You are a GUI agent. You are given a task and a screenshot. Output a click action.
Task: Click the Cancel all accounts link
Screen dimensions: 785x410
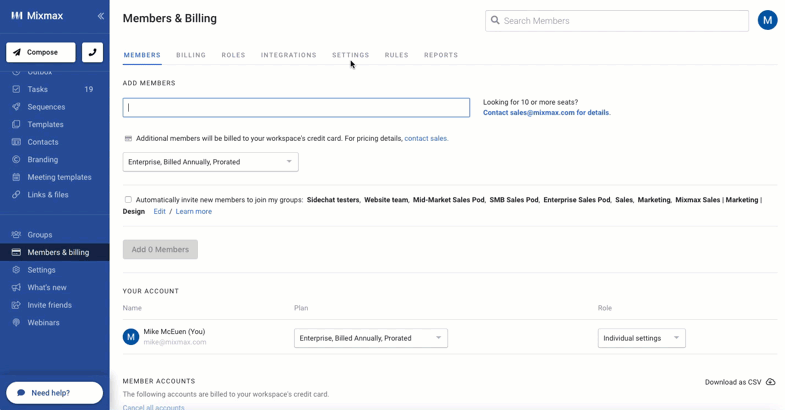coord(153,407)
